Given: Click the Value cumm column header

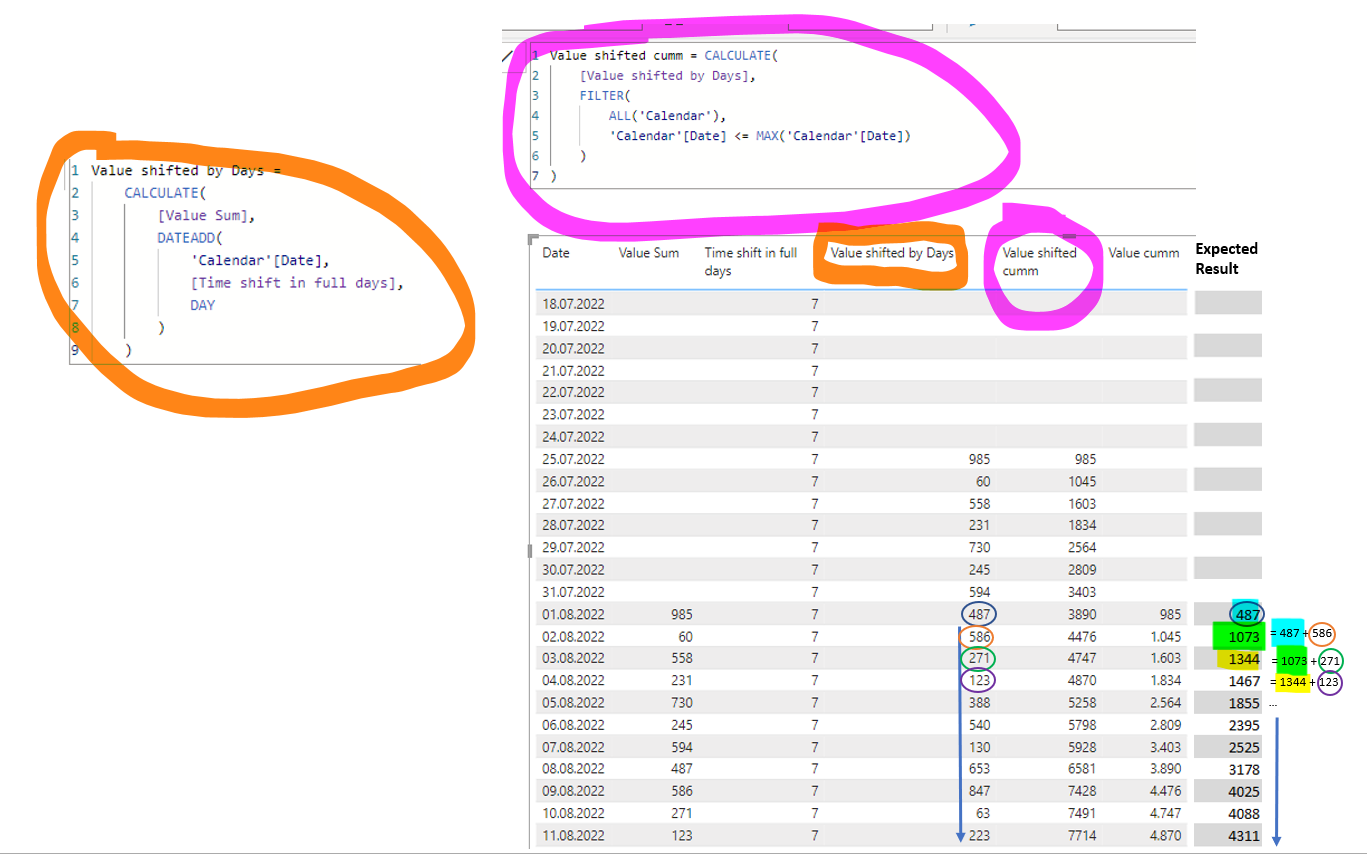Looking at the screenshot, I should 1144,253.
